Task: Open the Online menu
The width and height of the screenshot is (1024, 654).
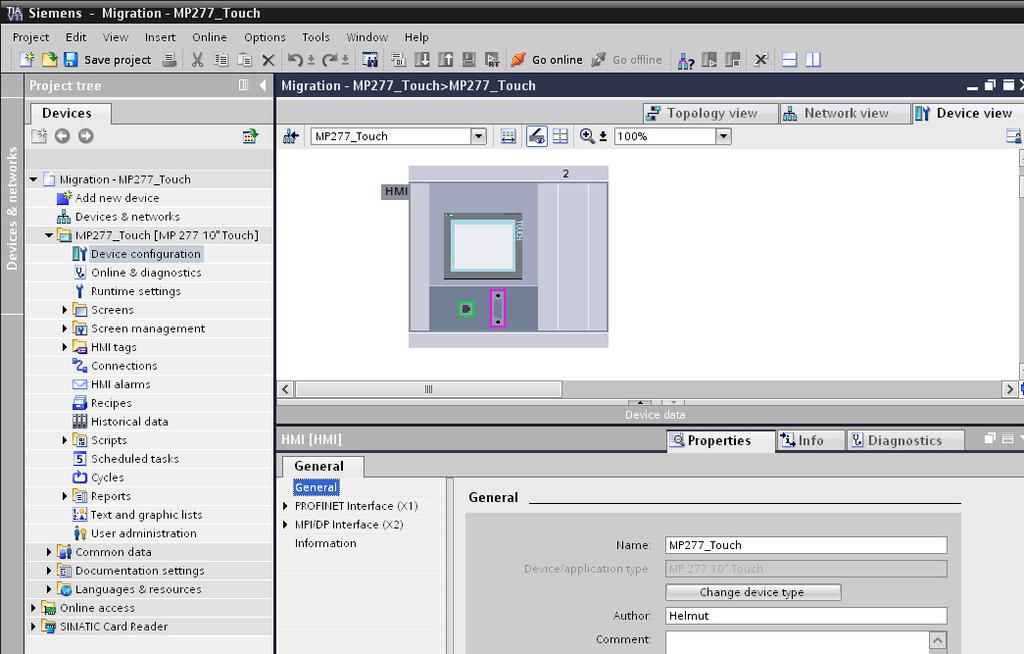Action: 210,37
